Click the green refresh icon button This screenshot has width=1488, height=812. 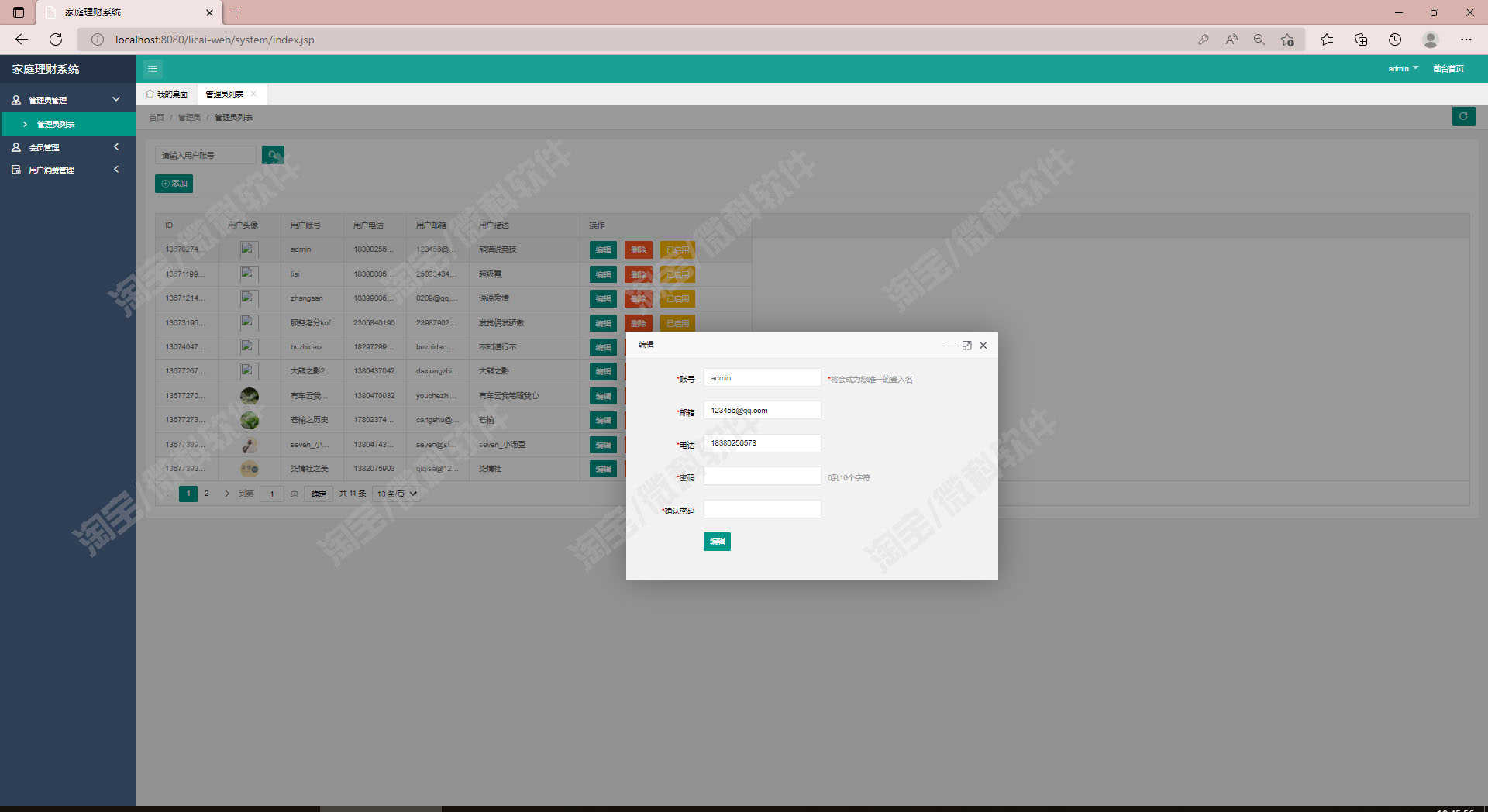pyautogui.click(x=1463, y=116)
